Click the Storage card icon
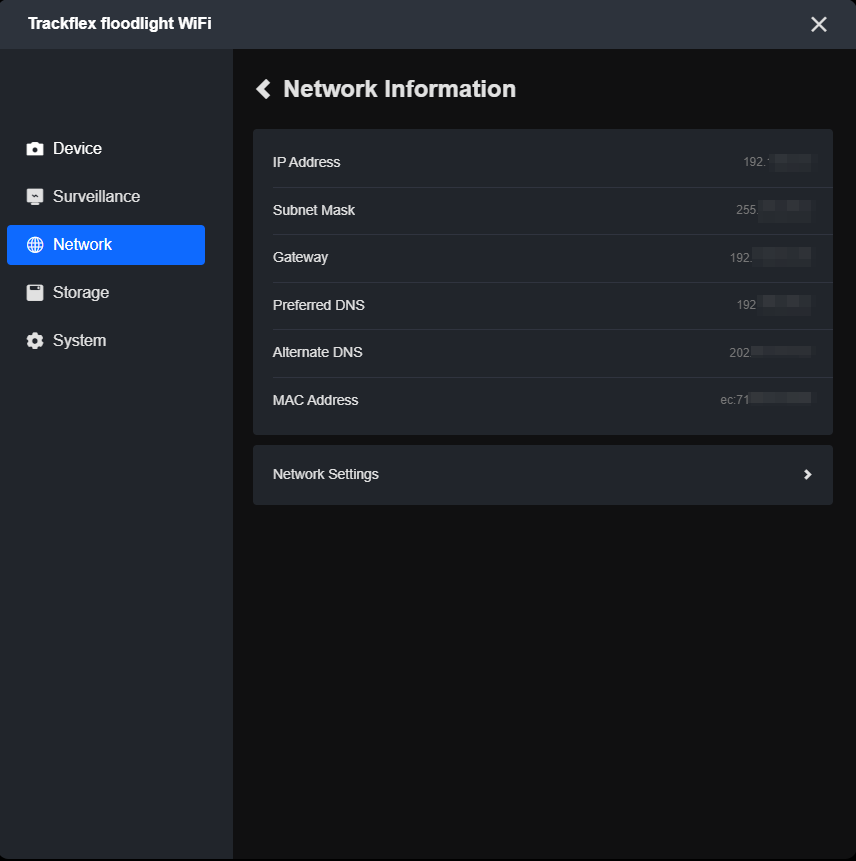The image size is (856, 861). (35, 293)
